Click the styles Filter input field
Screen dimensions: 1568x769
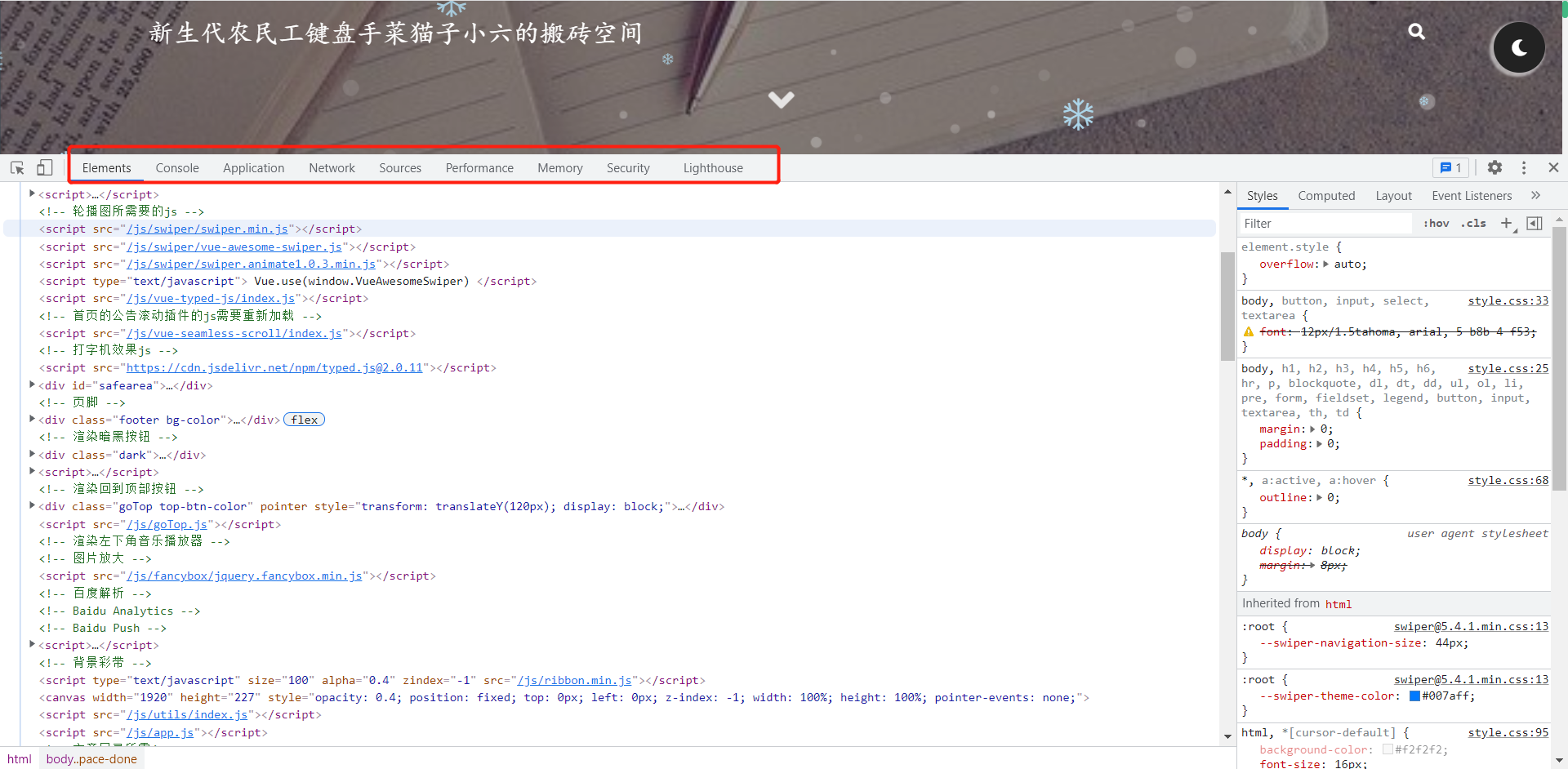(1325, 223)
